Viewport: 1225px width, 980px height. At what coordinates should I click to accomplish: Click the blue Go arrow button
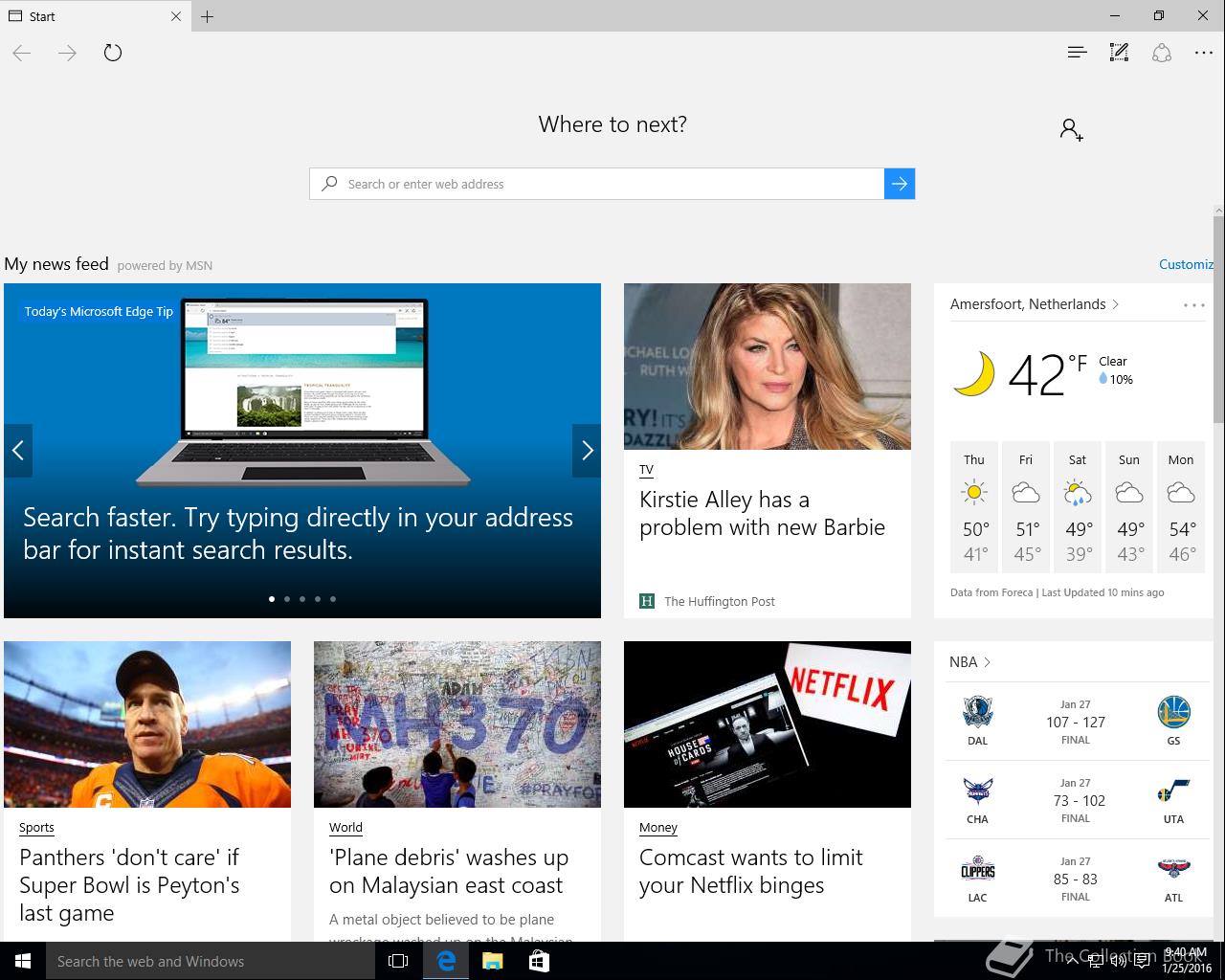point(900,184)
